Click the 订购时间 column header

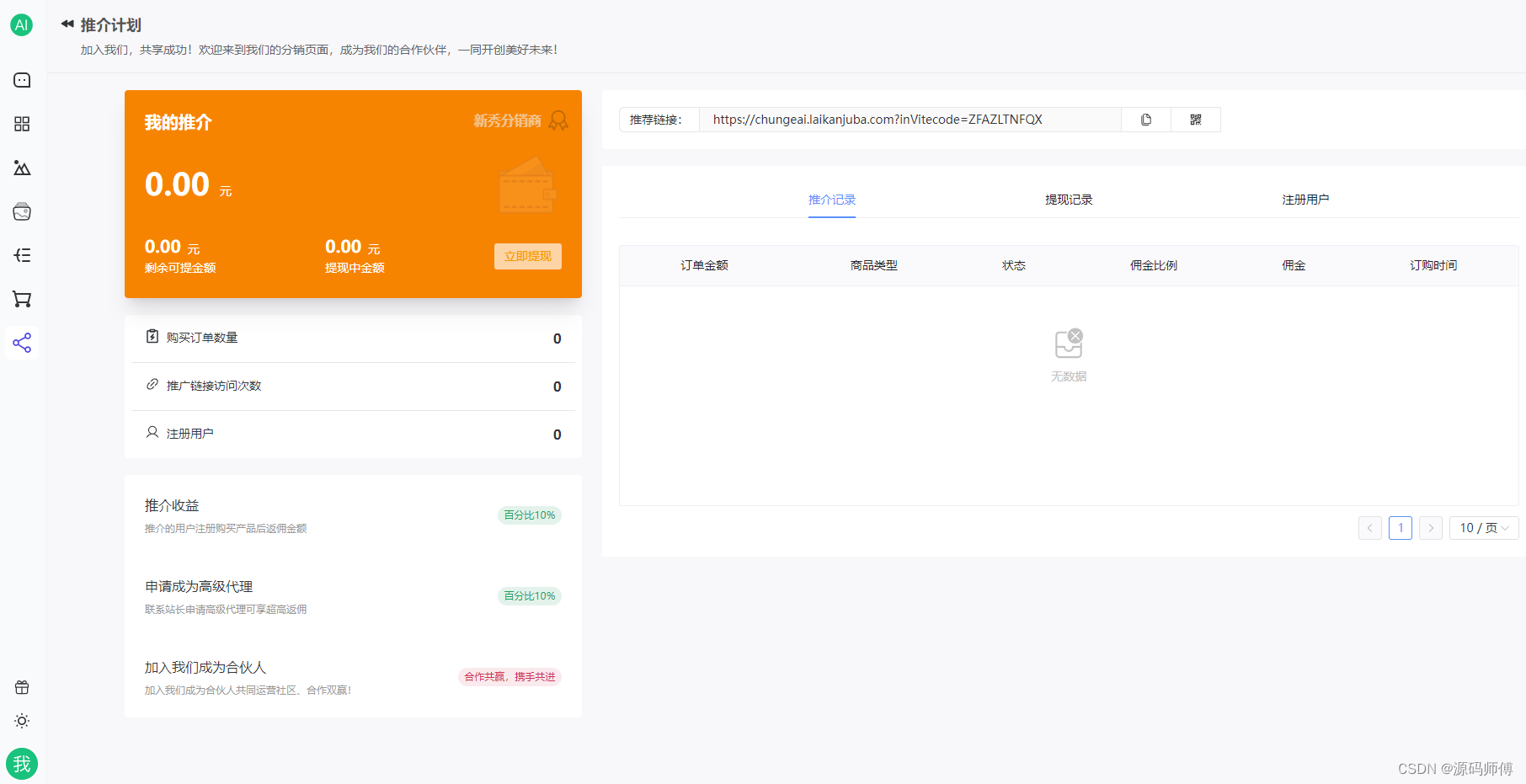(x=1433, y=265)
